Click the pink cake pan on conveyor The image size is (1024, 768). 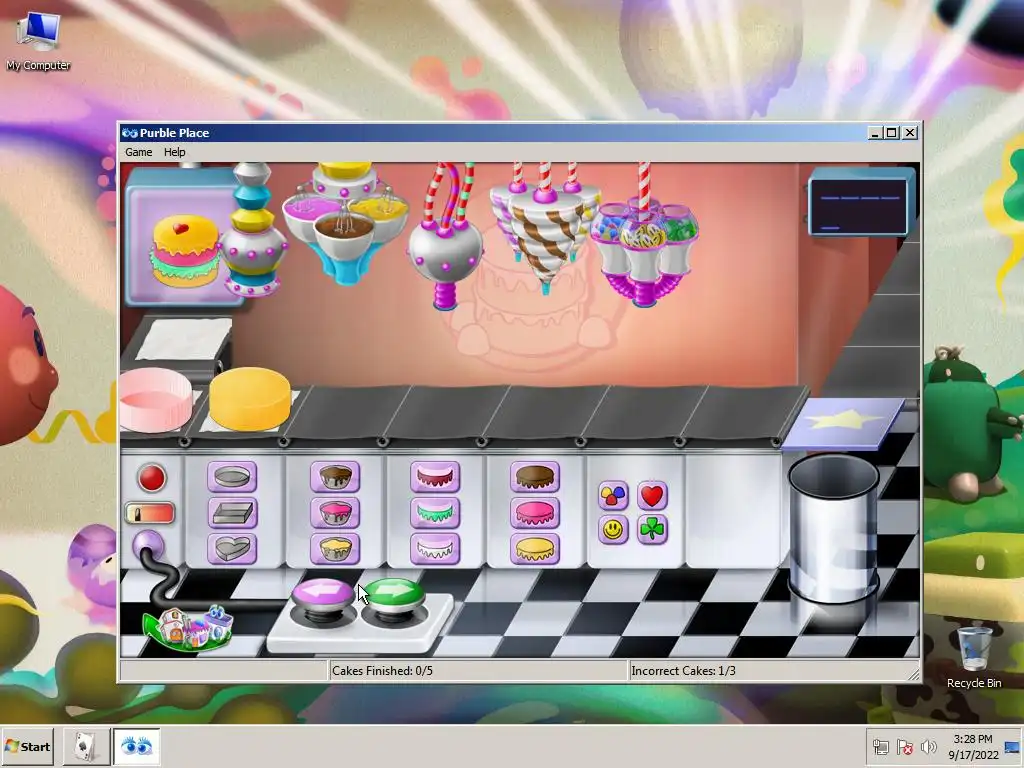[x=156, y=400]
